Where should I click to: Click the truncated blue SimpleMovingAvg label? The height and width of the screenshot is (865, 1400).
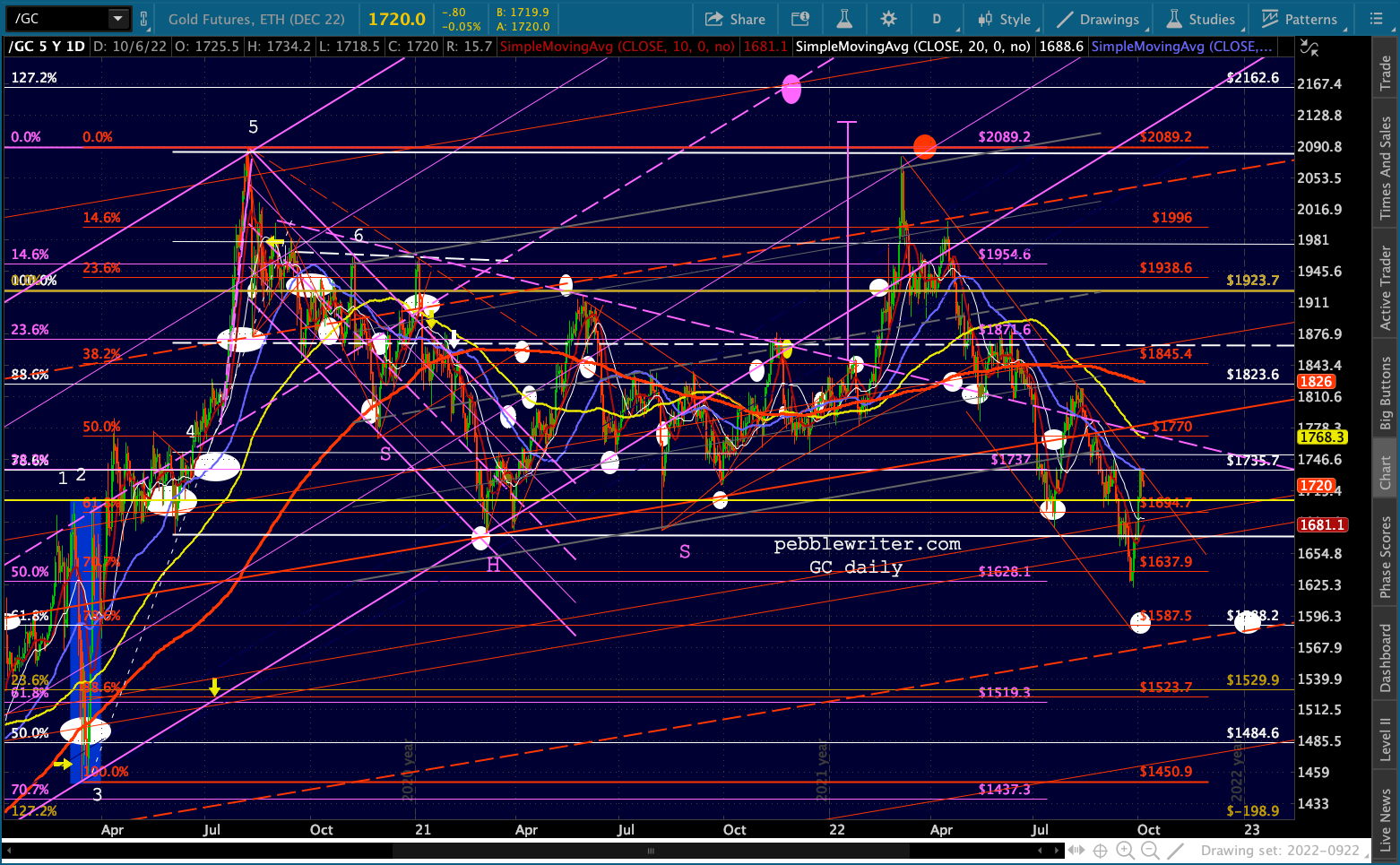click(1180, 47)
